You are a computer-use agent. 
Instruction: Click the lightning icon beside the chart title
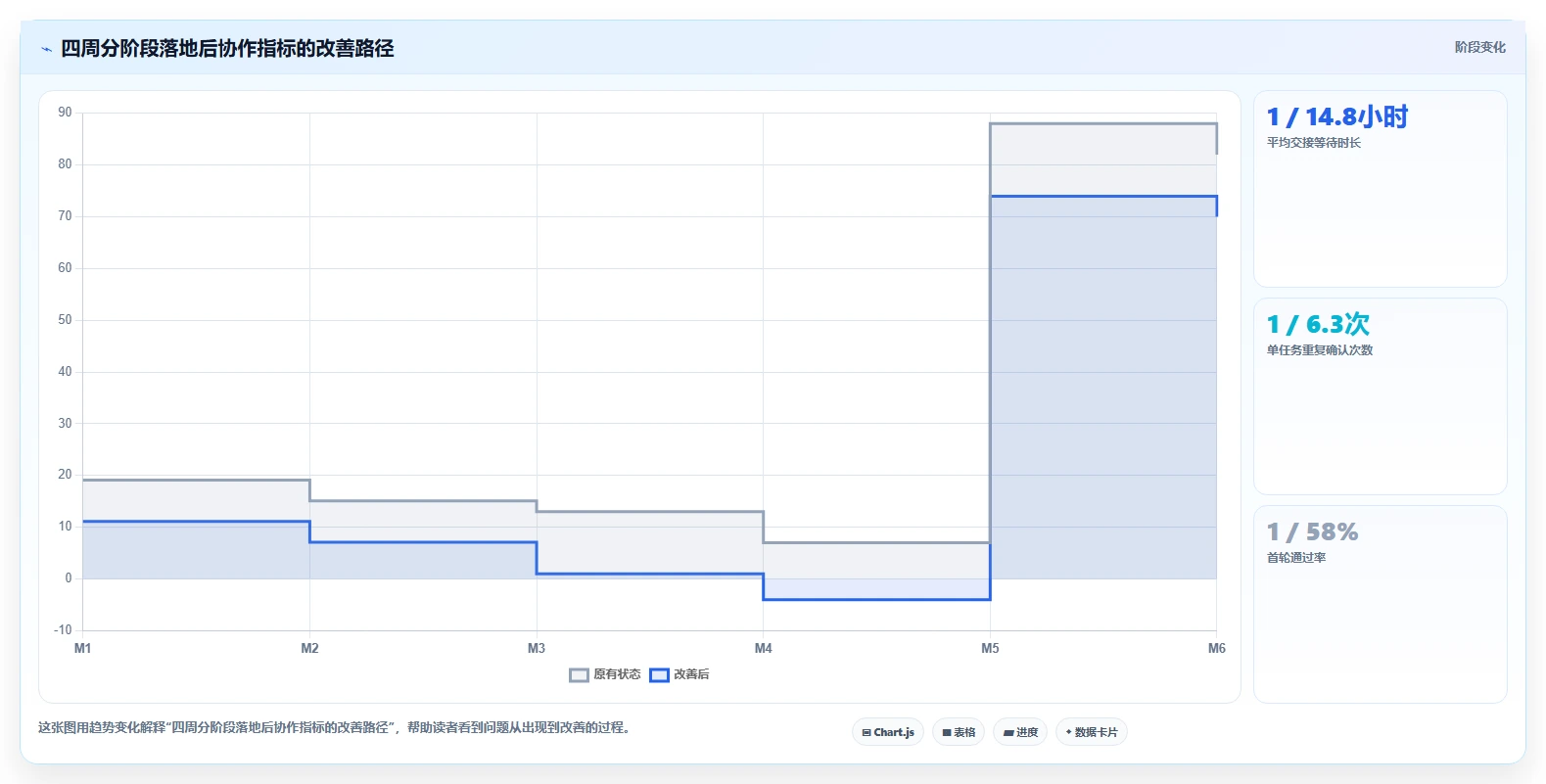[x=46, y=49]
